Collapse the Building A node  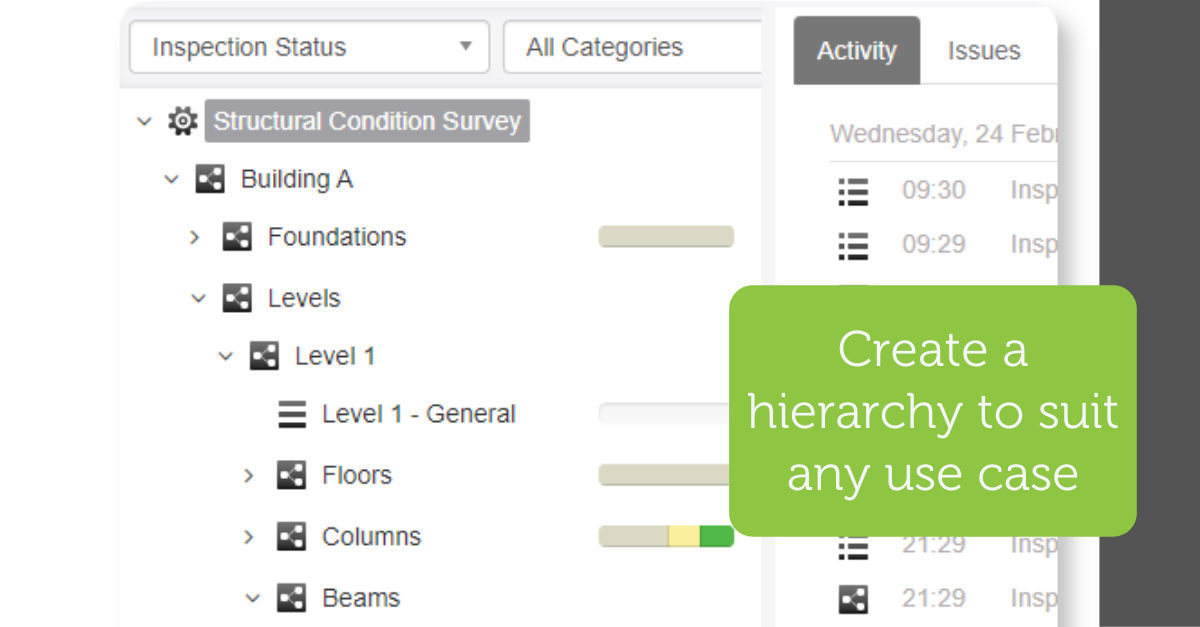click(171, 180)
